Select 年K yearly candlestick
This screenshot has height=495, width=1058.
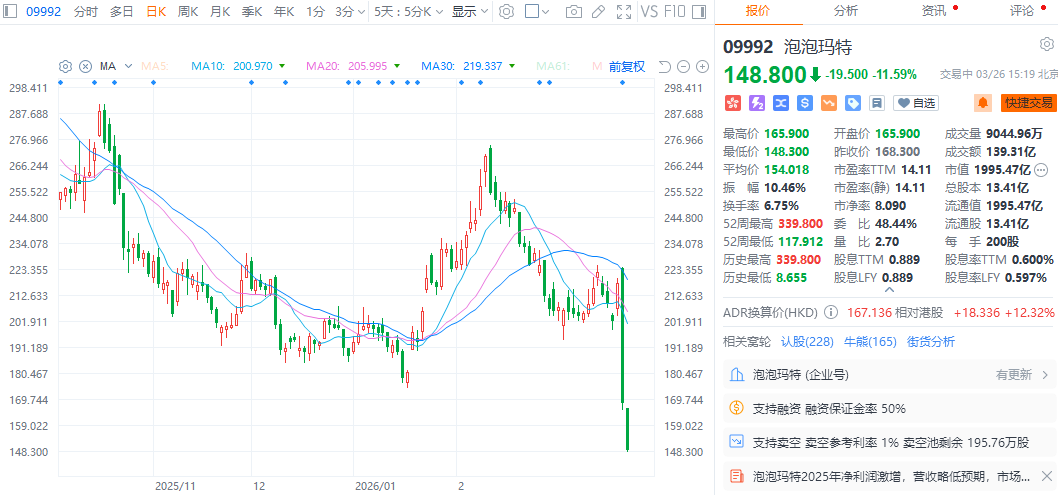pos(284,11)
